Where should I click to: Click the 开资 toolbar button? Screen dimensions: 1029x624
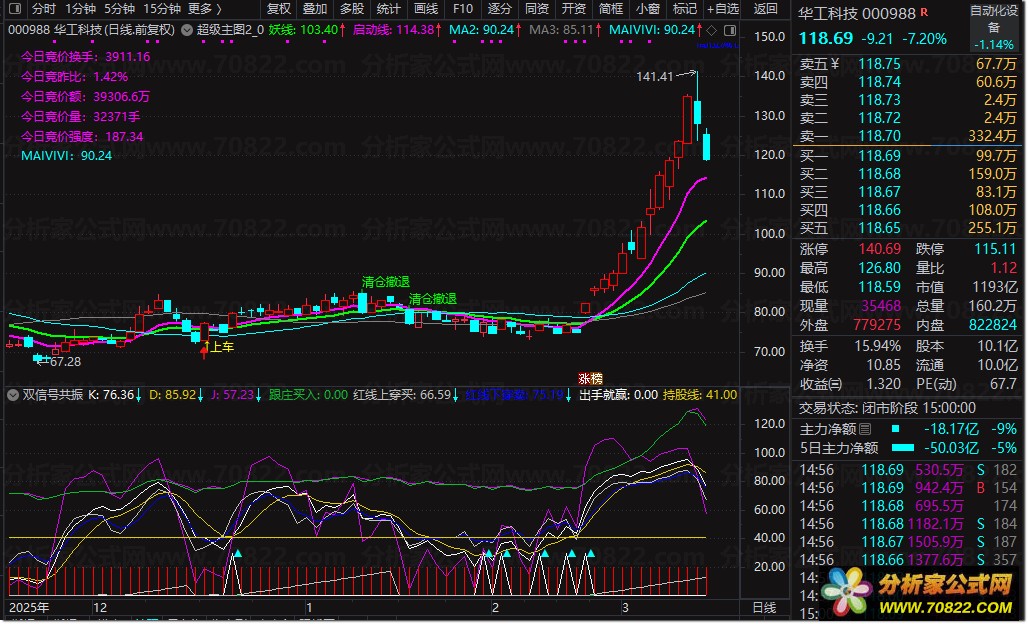(x=574, y=9)
